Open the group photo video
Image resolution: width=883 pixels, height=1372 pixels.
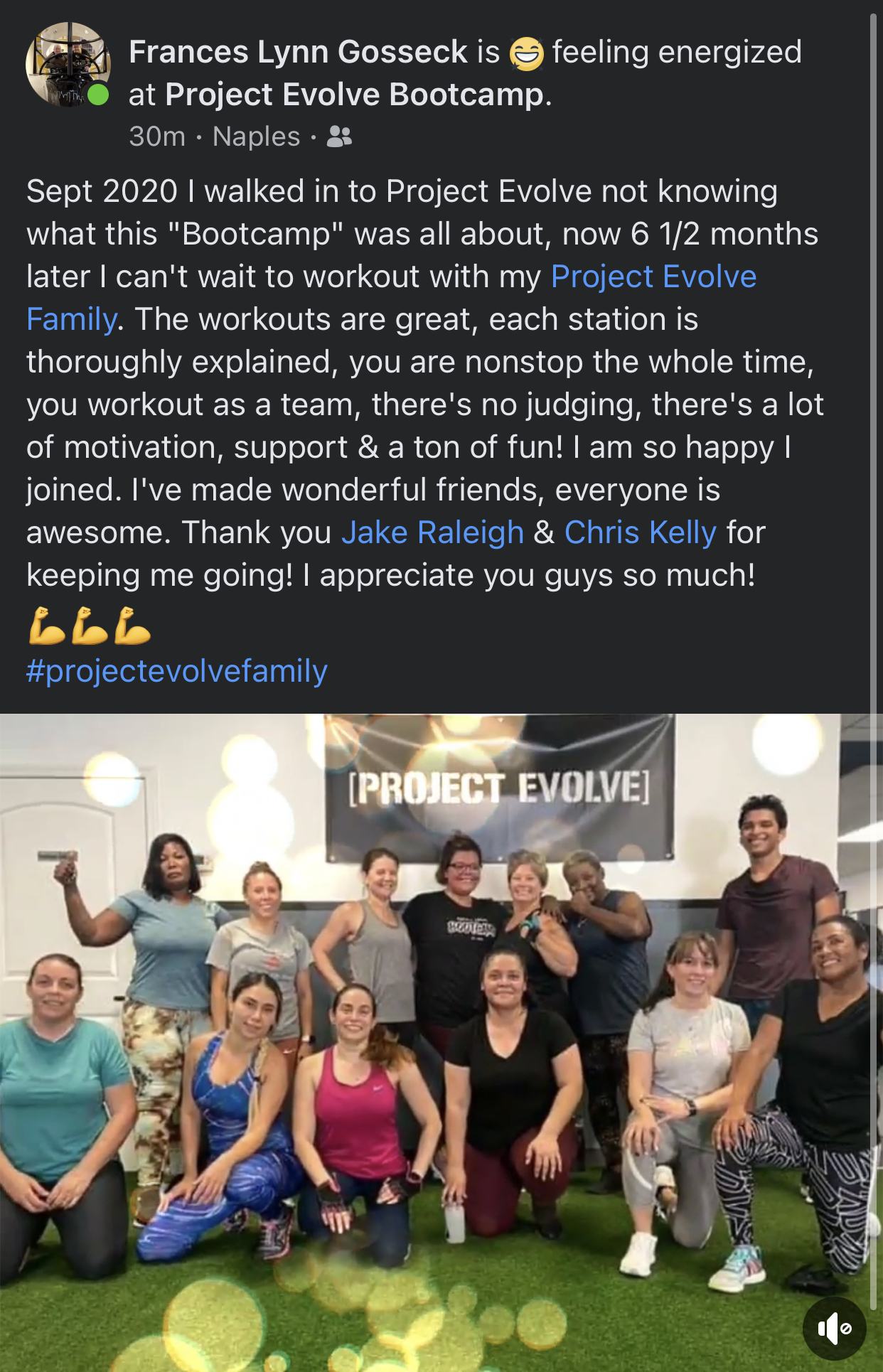coord(434,1042)
